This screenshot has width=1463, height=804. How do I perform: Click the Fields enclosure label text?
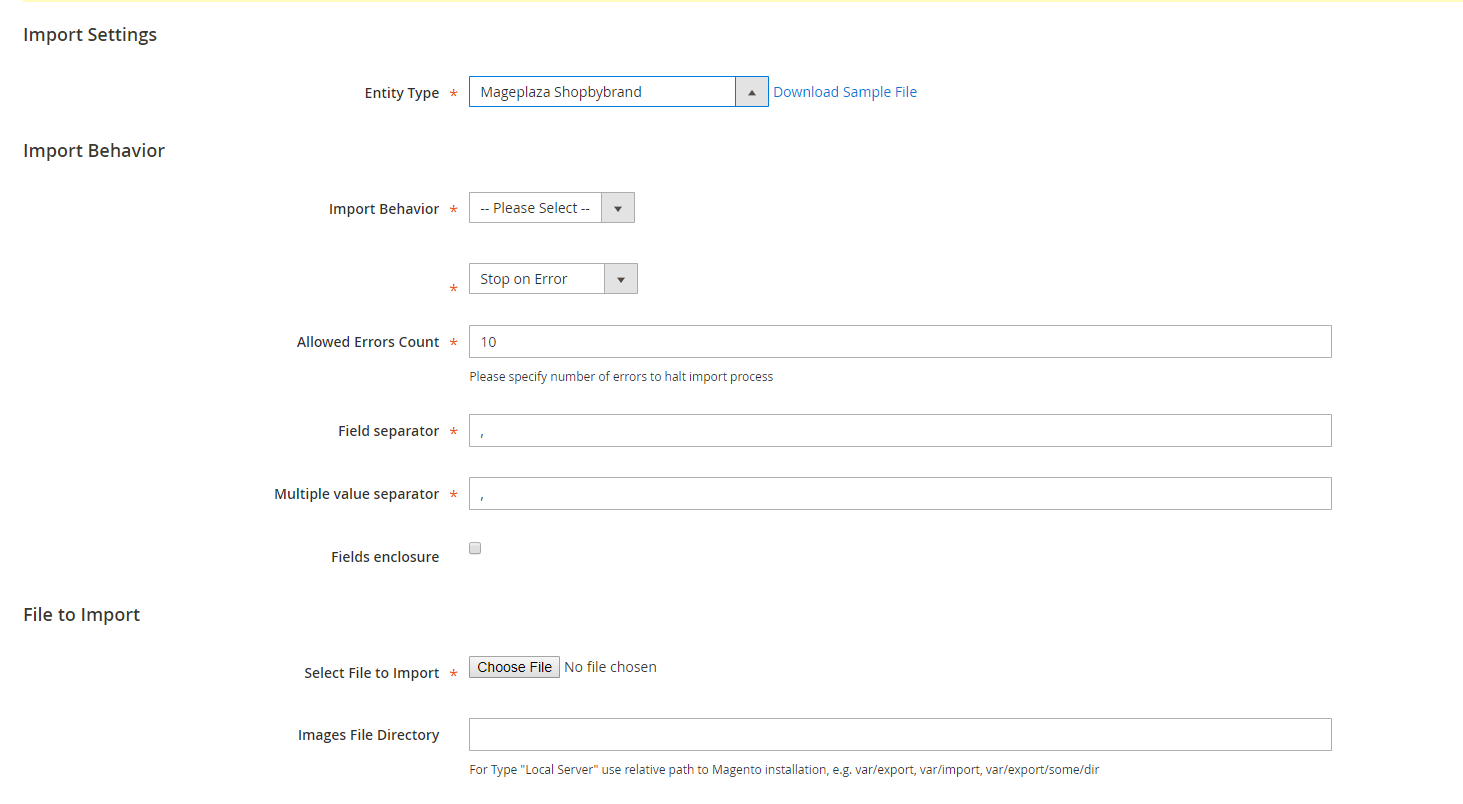(x=385, y=557)
